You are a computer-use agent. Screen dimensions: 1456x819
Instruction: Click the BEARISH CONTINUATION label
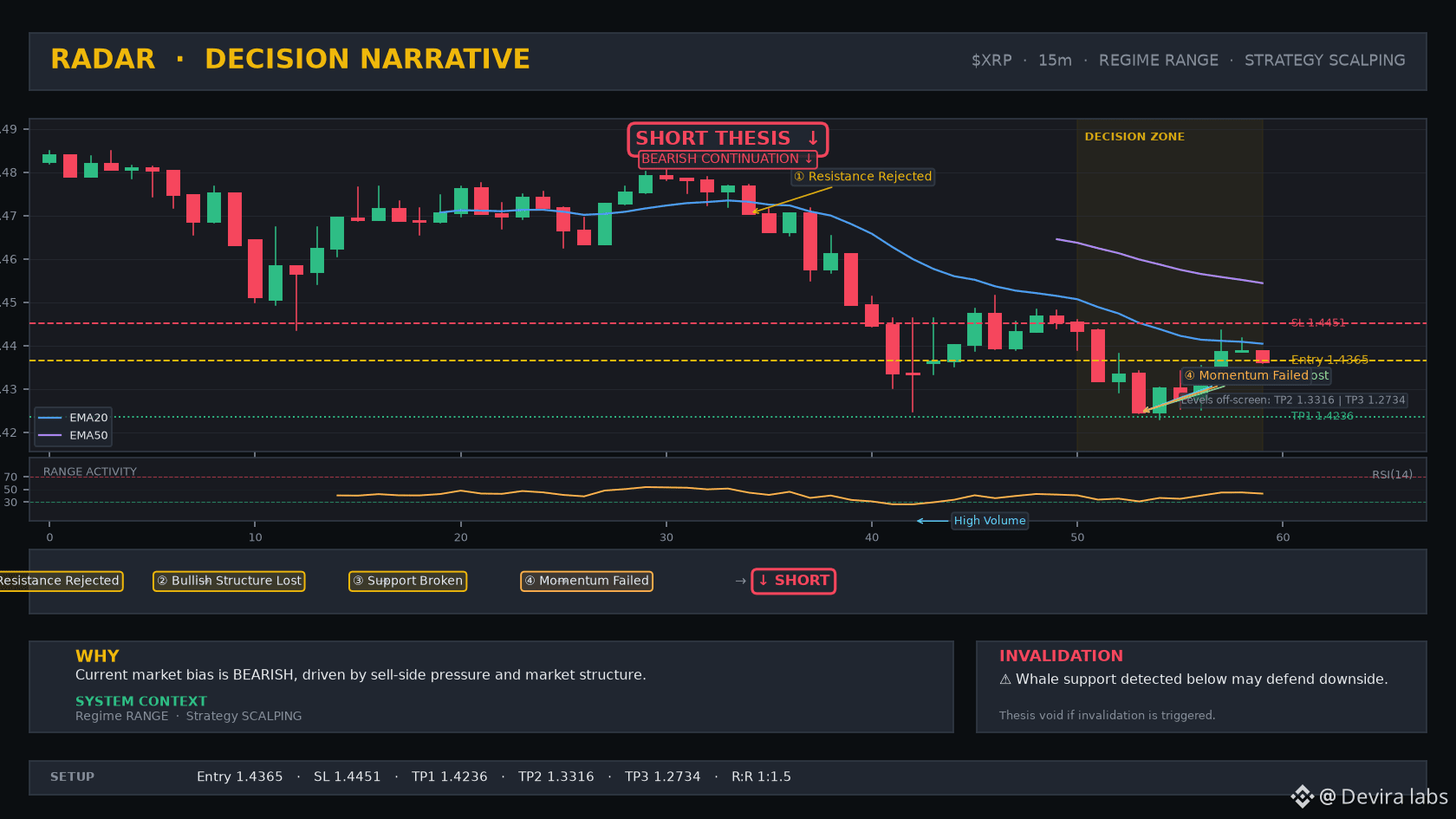(x=727, y=159)
